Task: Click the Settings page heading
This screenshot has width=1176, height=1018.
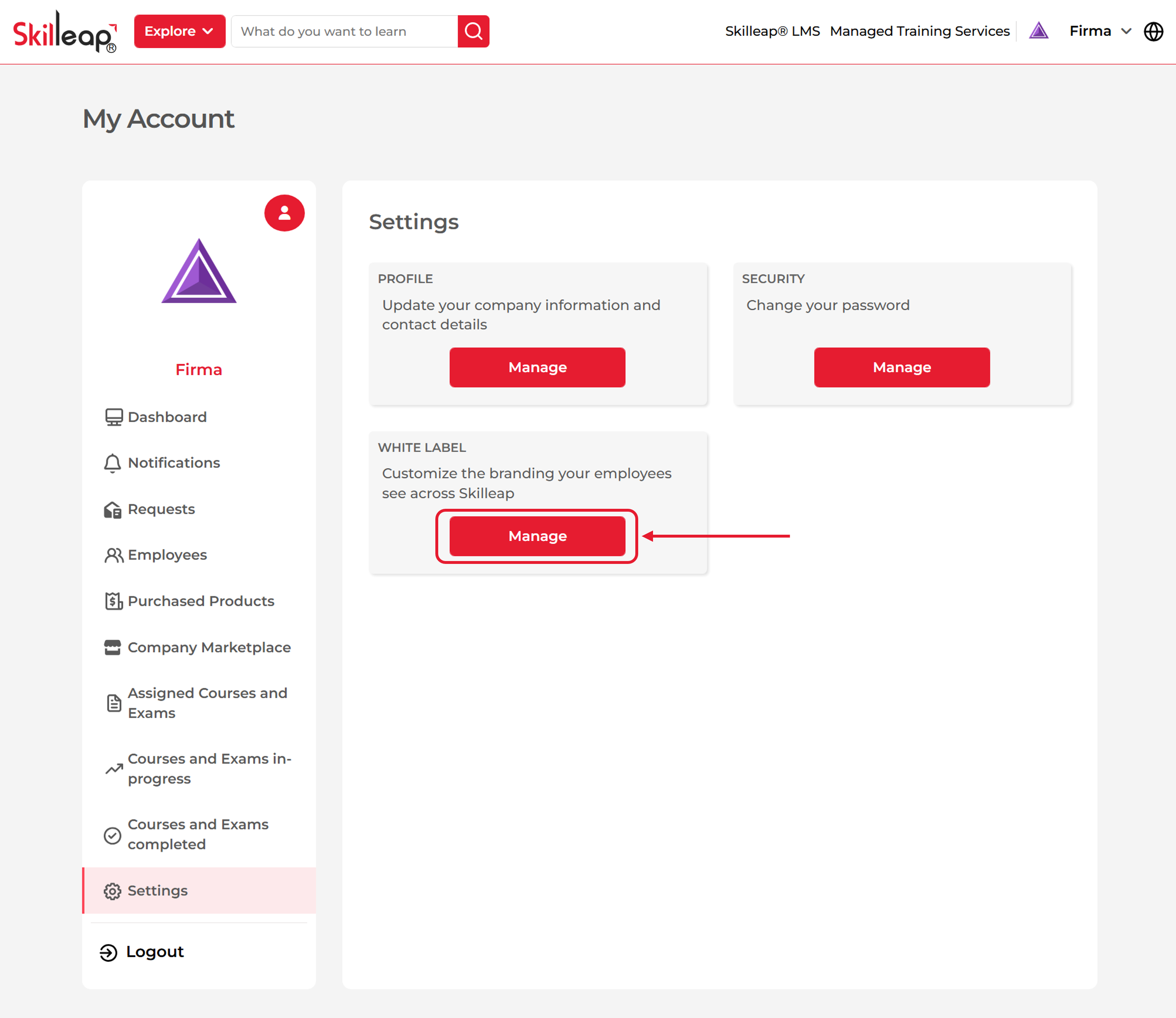Action: pyautogui.click(x=414, y=222)
